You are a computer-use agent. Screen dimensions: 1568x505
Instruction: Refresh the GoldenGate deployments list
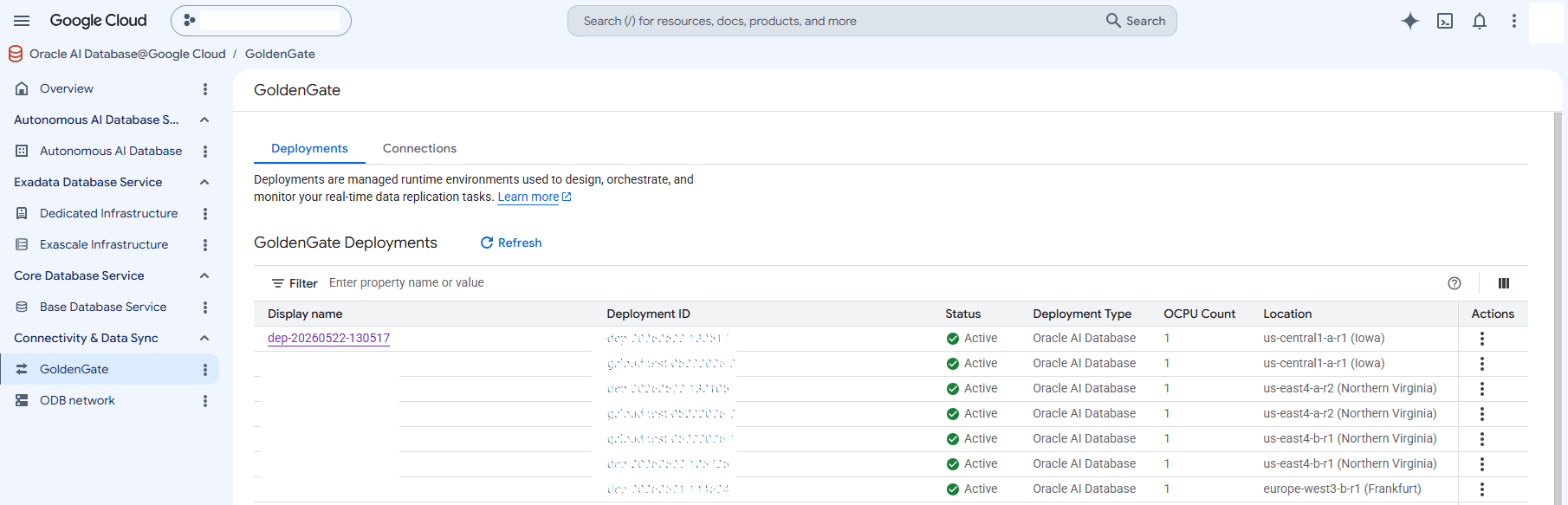(x=511, y=243)
